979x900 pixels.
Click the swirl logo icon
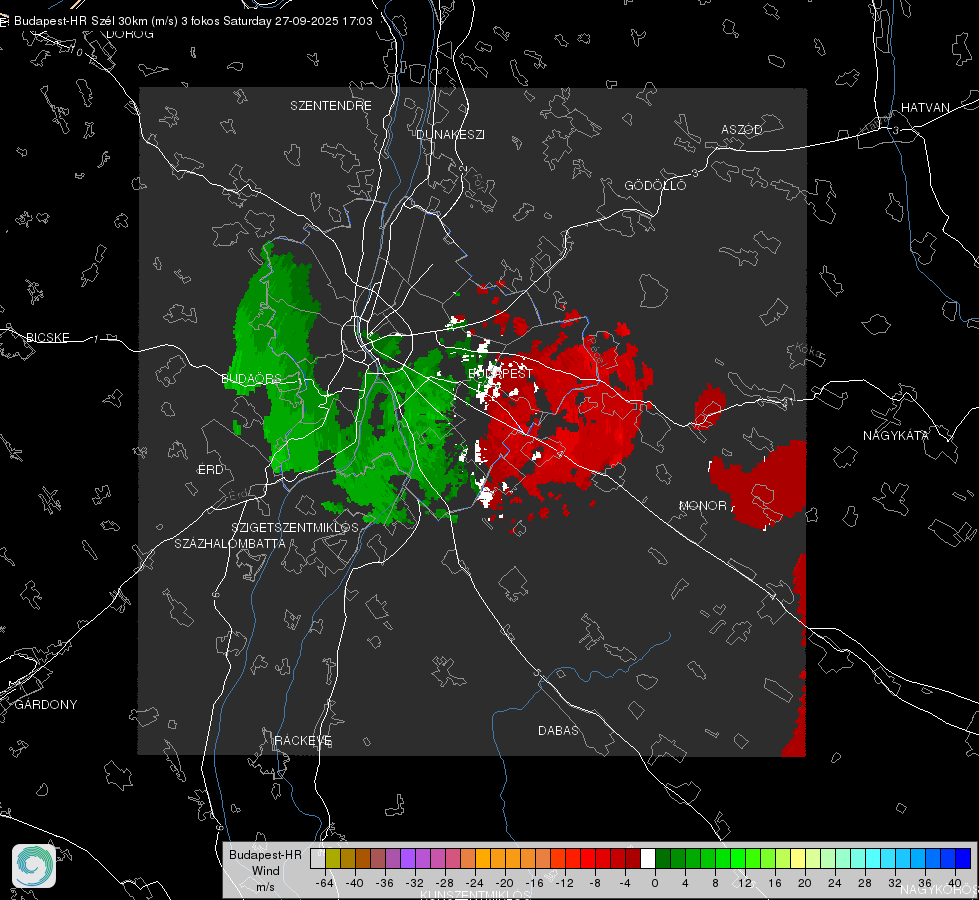coord(34,866)
